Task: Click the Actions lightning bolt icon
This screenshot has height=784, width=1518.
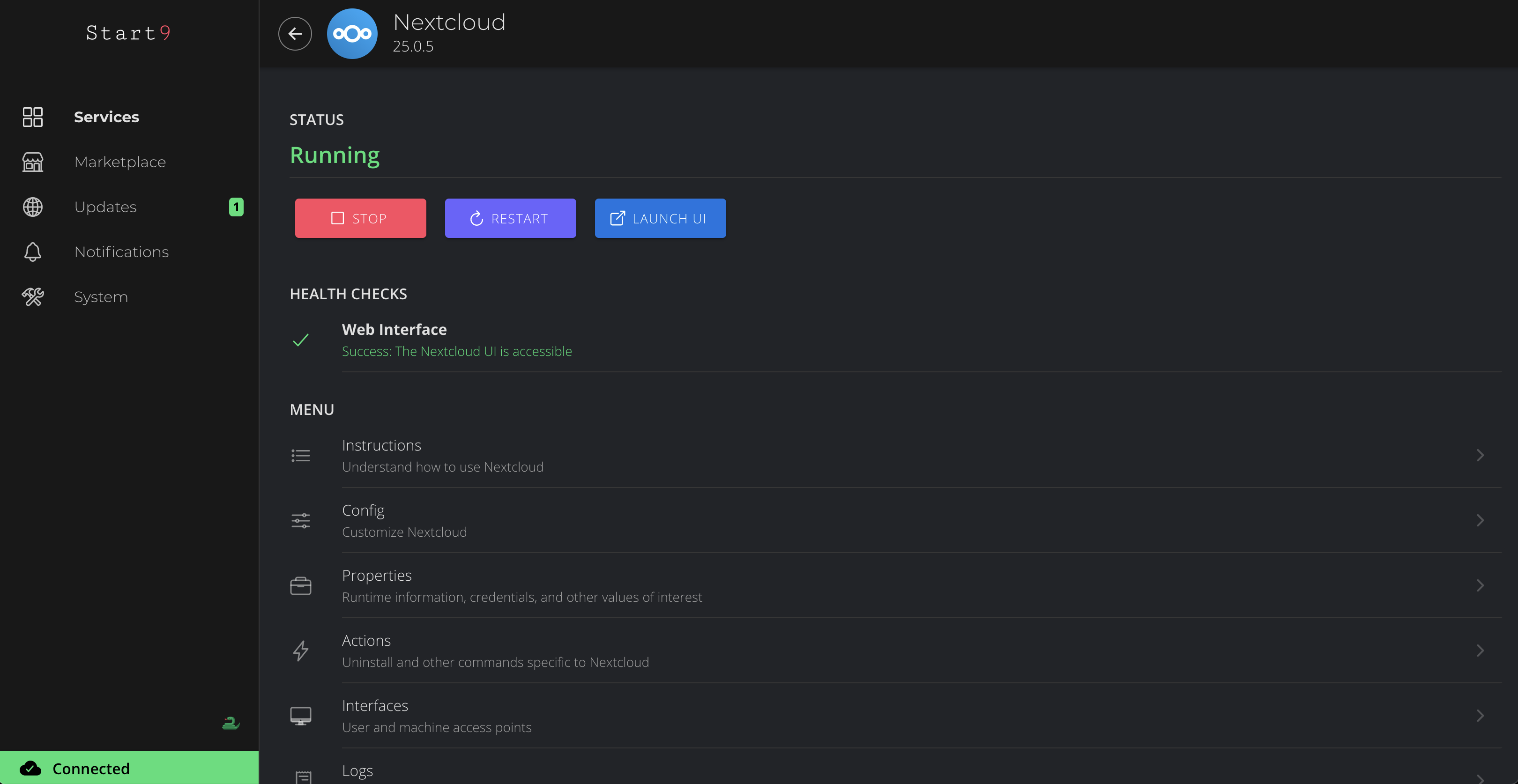Action: pos(300,651)
